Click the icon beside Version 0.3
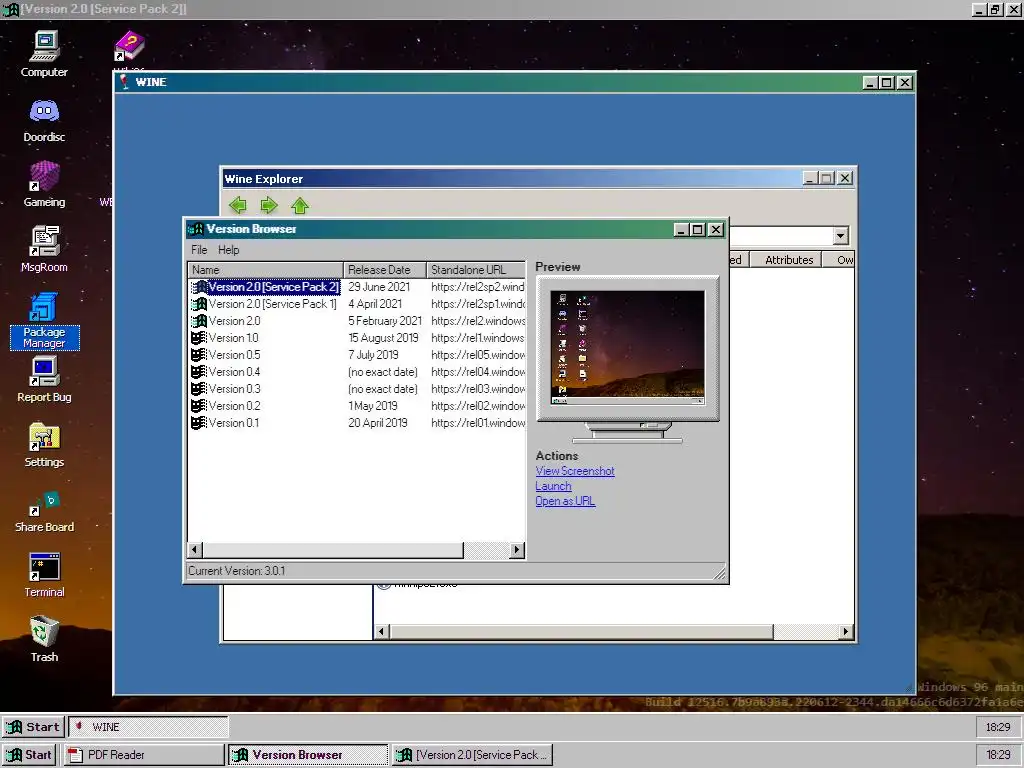Viewport: 1024px width, 768px height. tap(199, 389)
